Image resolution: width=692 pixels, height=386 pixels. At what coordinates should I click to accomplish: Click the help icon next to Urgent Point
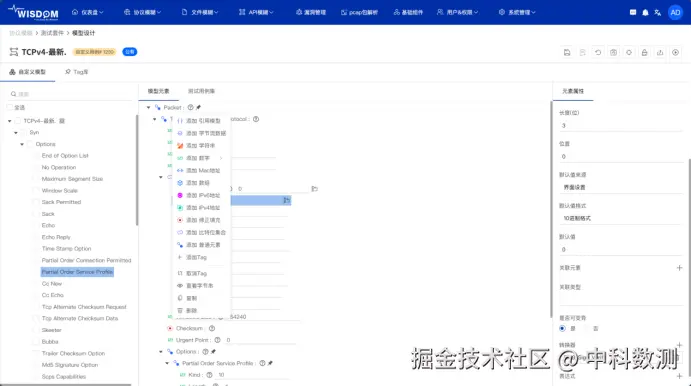tap(217, 340)
